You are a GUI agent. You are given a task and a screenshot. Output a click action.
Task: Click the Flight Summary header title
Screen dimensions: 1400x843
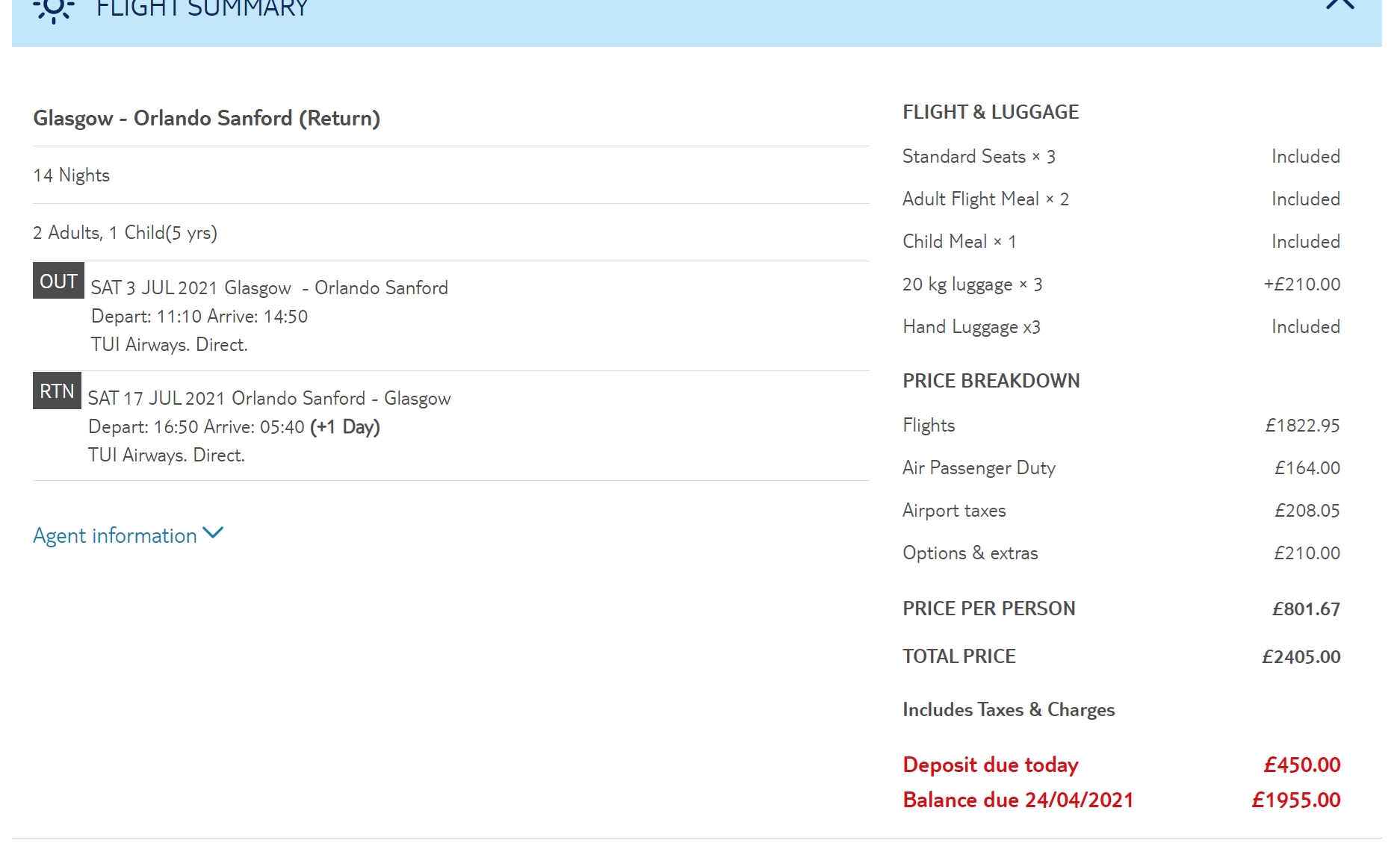pyautogui.click(x=202, y=8)
